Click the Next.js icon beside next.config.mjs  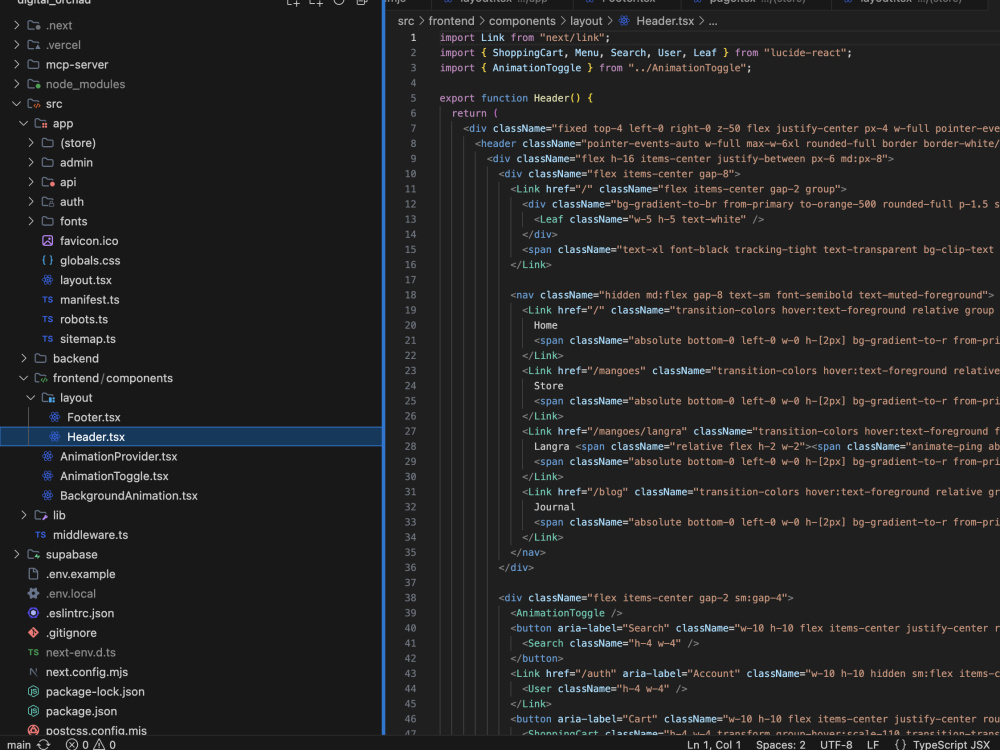coord(33,672)
